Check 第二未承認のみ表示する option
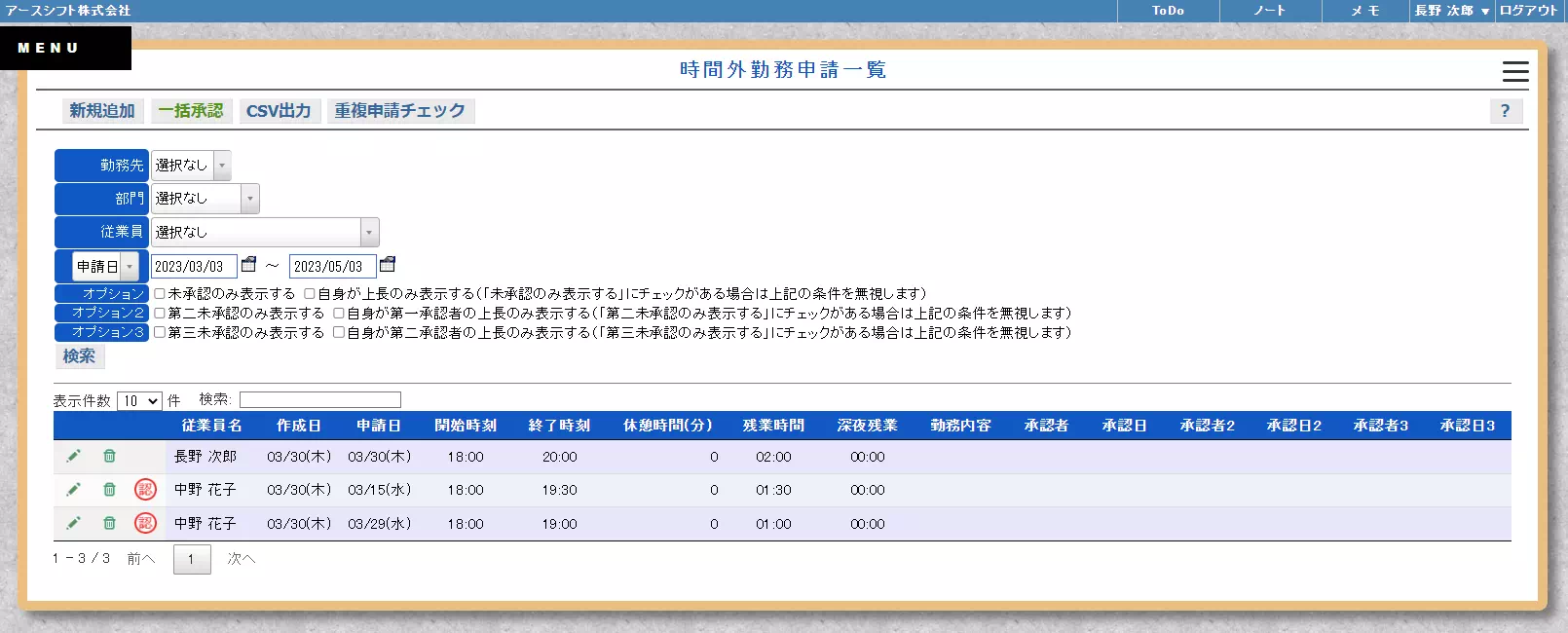1568x633 pixels. [x=160, y=314]
